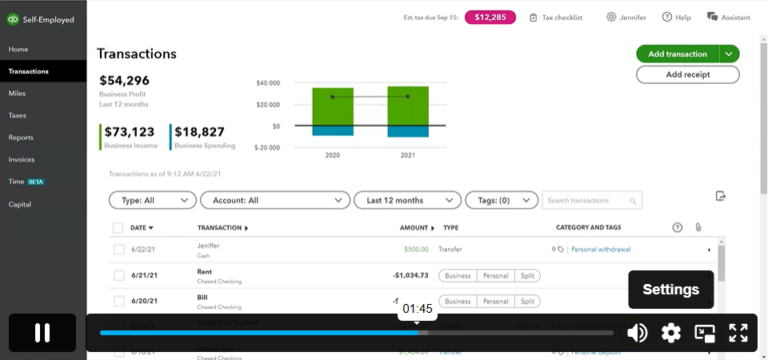The height and width of the screenshot is (360, 768).
Task: Click the Add transaction button
Action: (x=677, y=54)
